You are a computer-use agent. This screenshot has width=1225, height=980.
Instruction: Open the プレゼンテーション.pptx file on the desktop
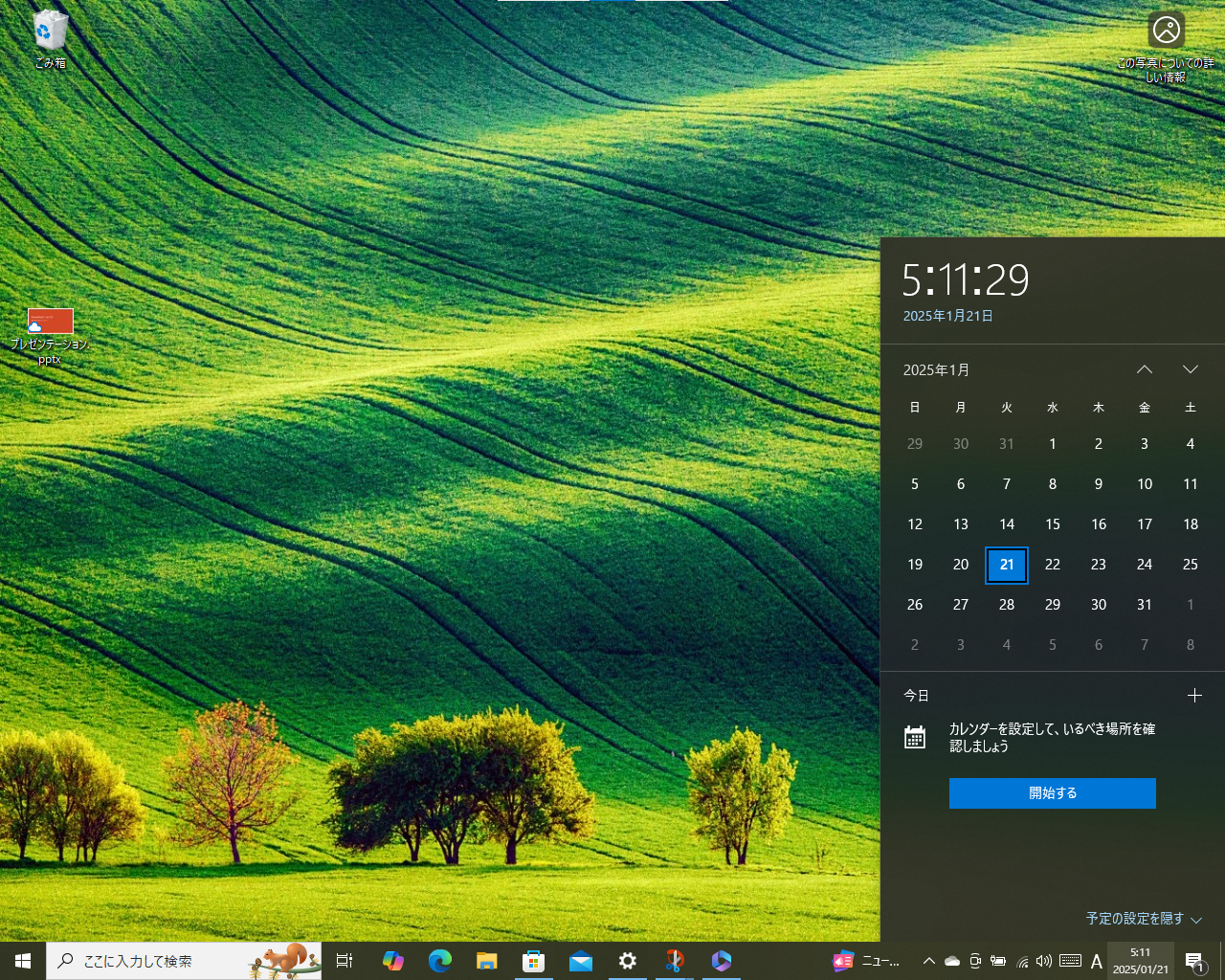pyautogui.click(x=49, y=321)
